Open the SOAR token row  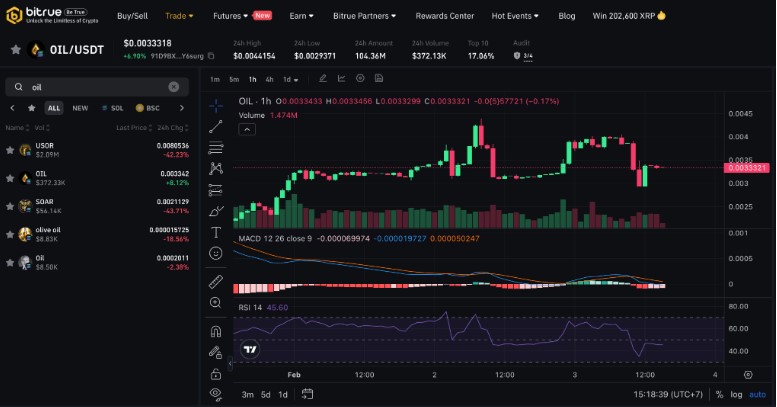click(x=97, y=206)
